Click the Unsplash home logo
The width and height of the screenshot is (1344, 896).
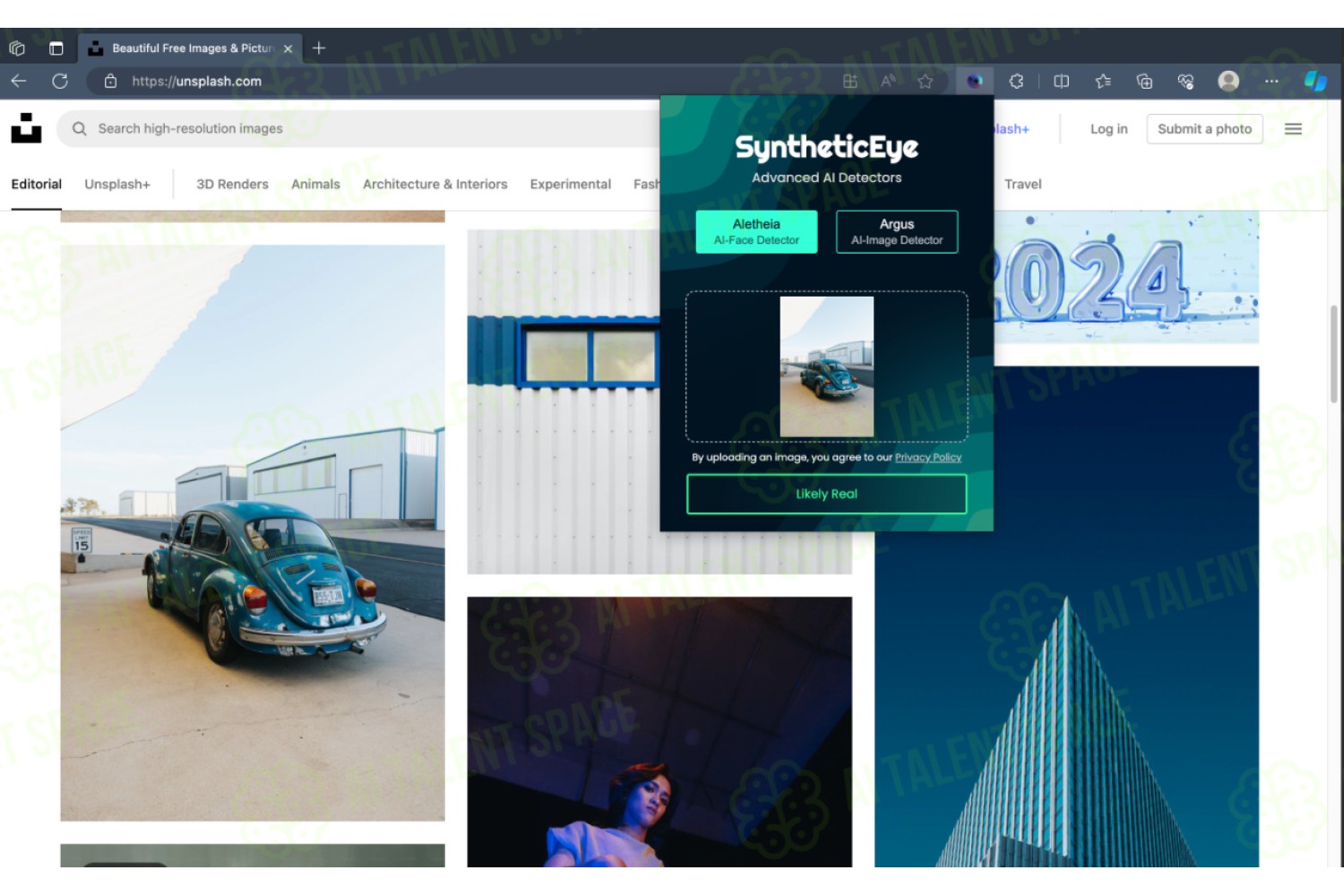coord(26,128)
